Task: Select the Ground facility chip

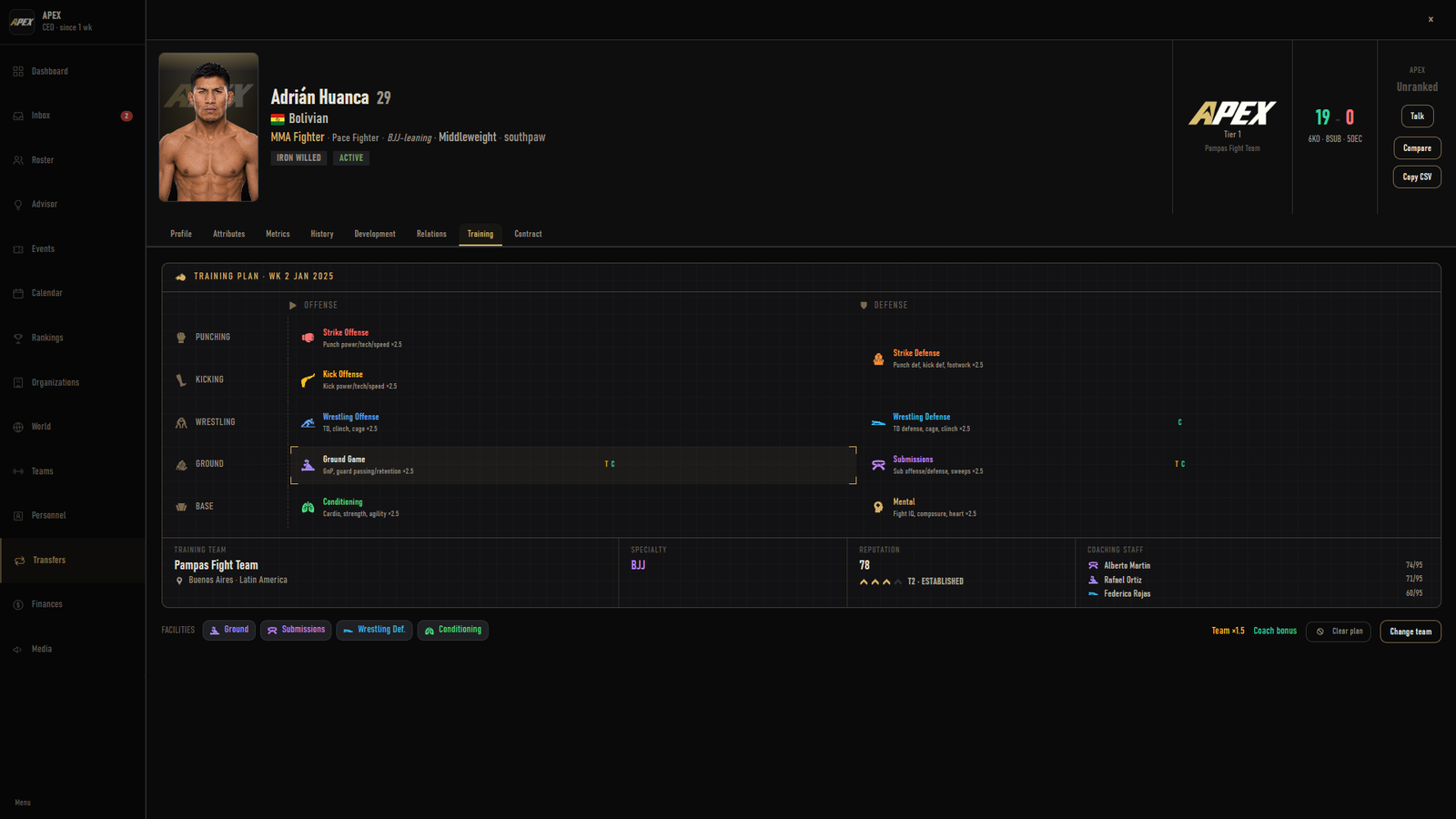Action: click(x=228, y=630)
